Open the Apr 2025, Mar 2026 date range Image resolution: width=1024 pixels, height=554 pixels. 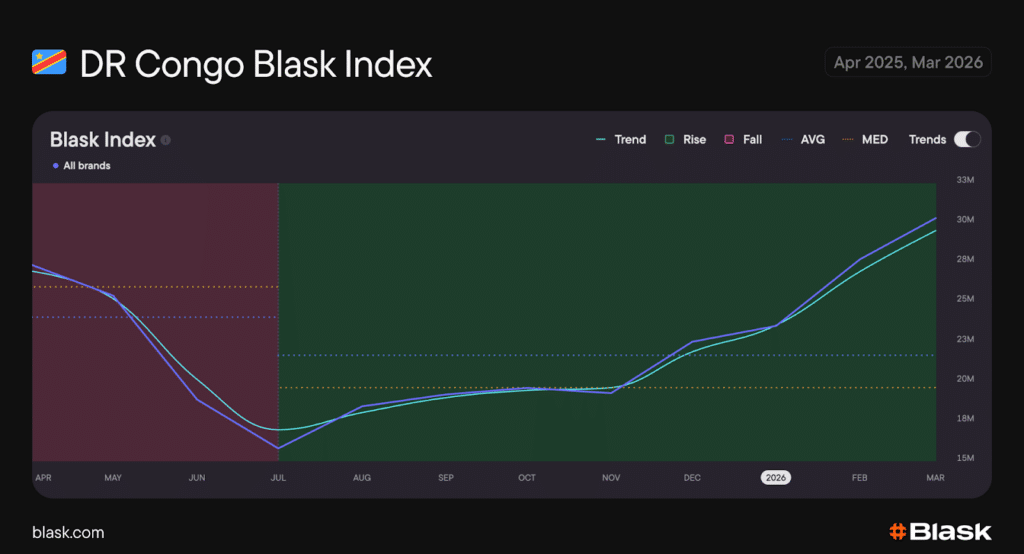point(908,63)
